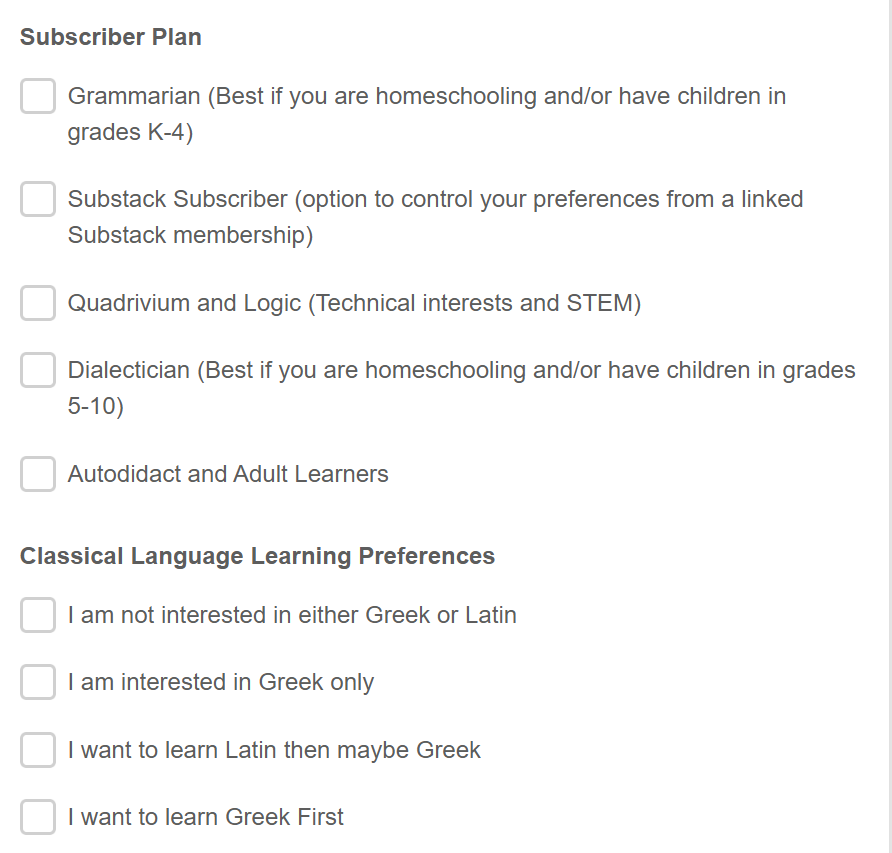892x853 pixels.
Task: Check the interested in Greek only box
Action: click(x=38, y=682)
